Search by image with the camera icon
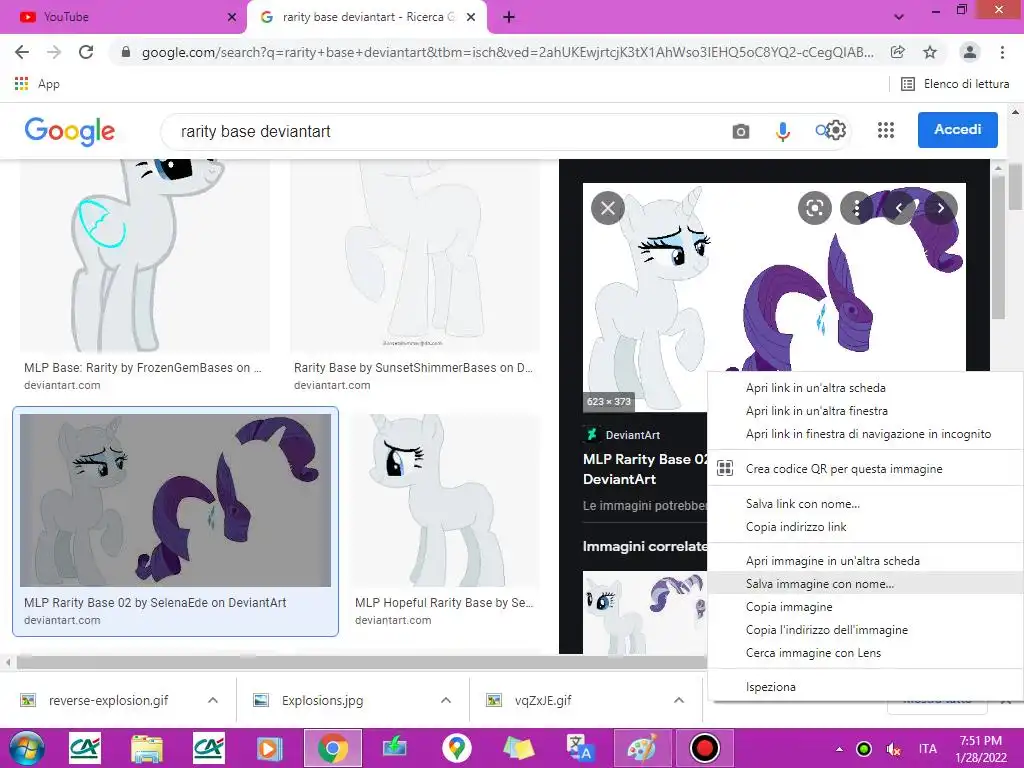The image size is (1024, 768). tap(741, 131)
